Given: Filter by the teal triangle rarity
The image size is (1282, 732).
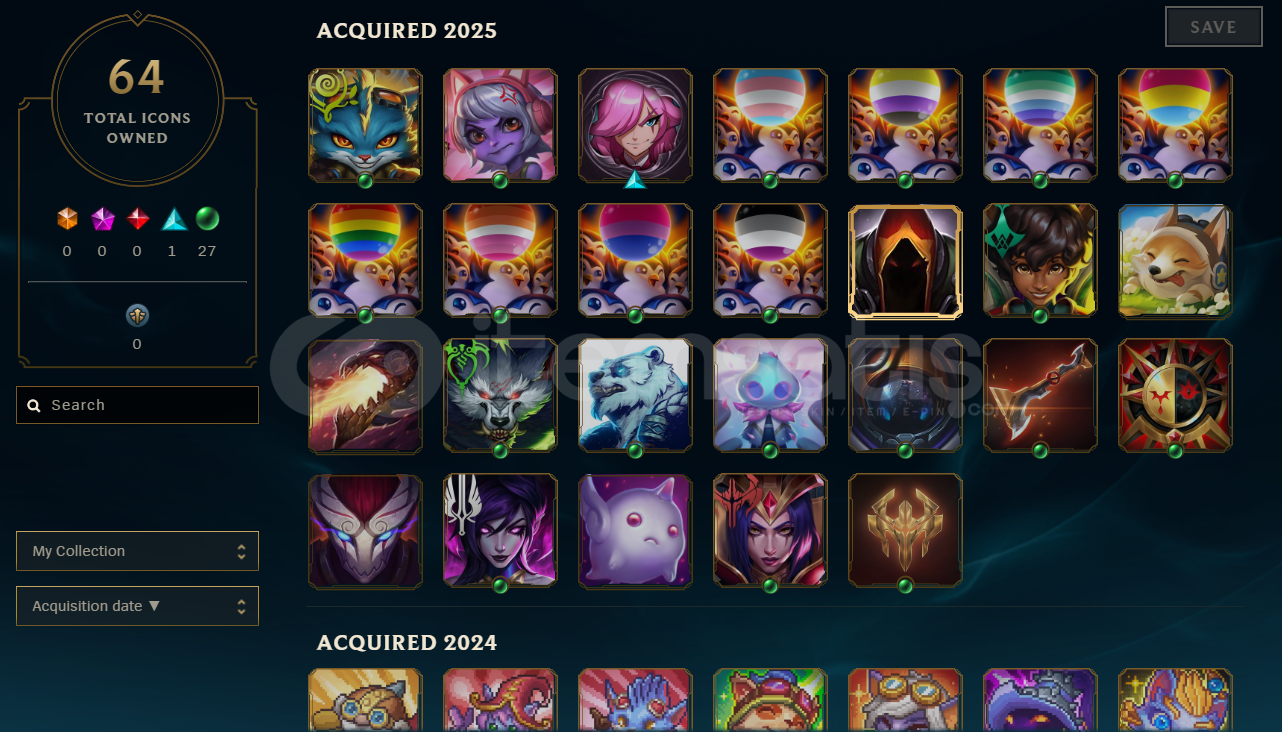Looking at the screenshot, I should [x=174, y=219].
